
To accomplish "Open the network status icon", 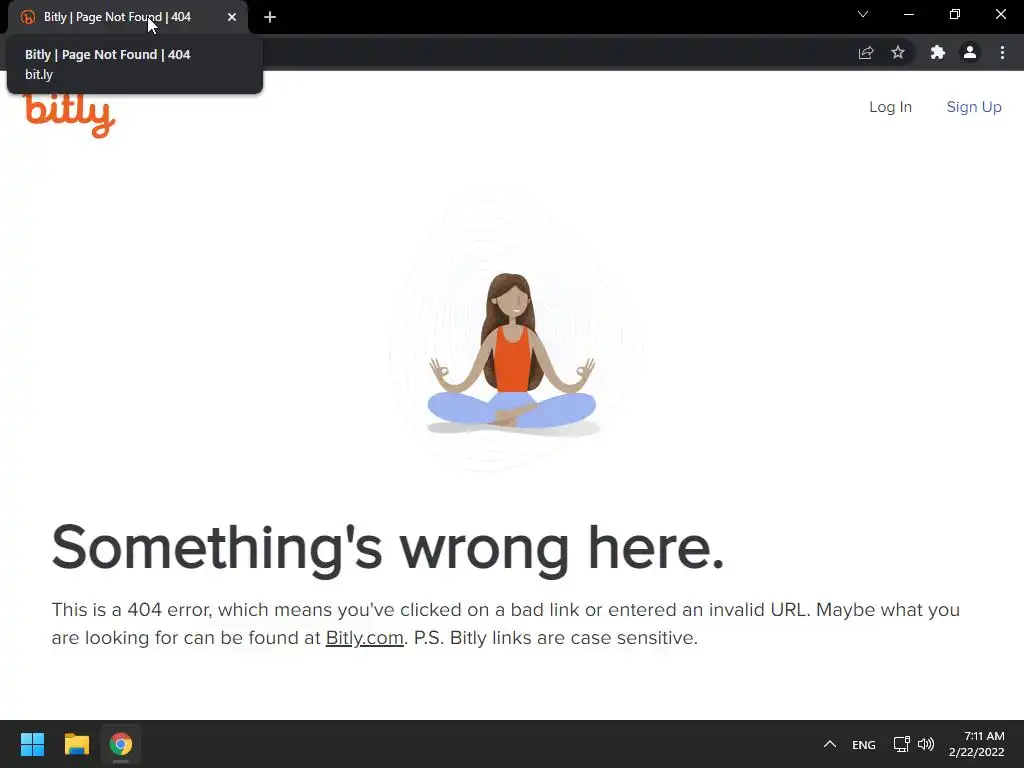I will pyautogui.click(x=901, y=744).
